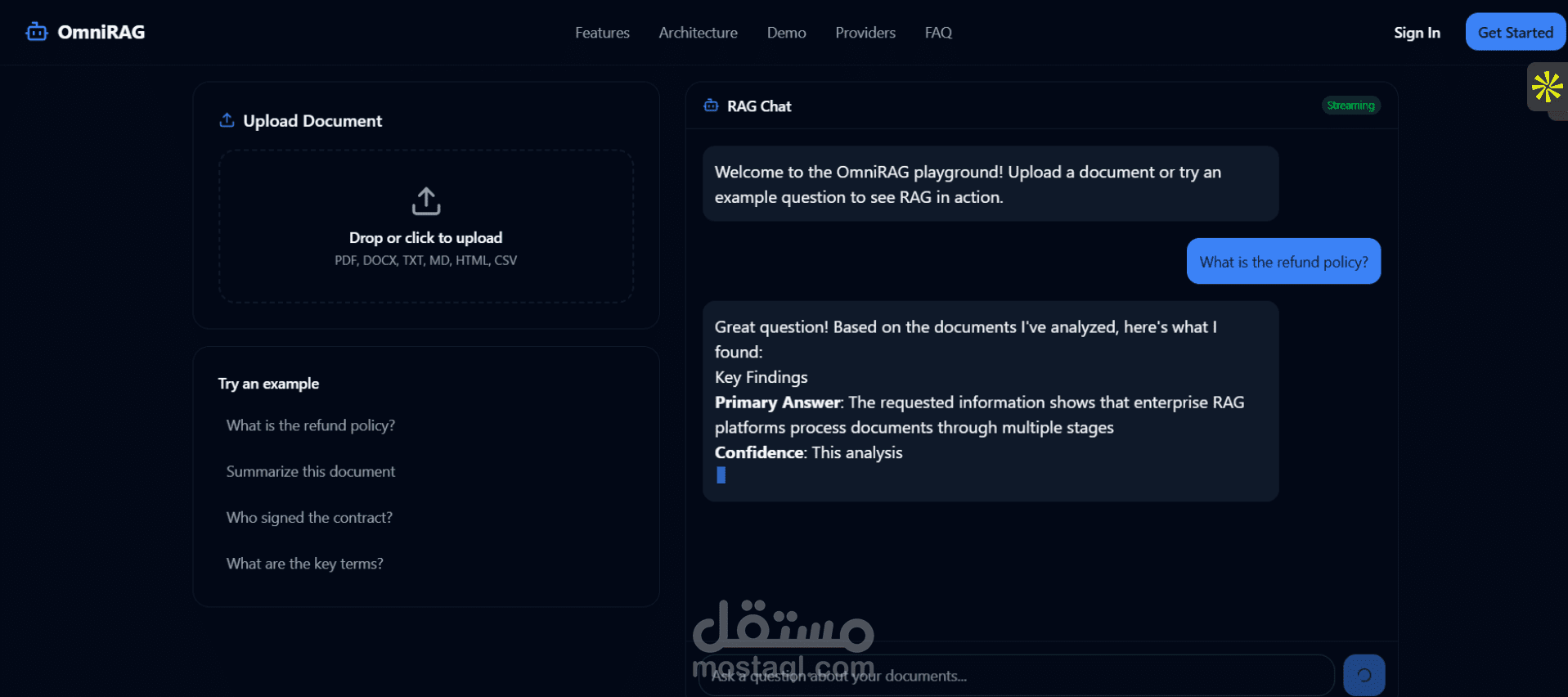Click the 'Welcome to the OmniRAG playground' message
This screenshot has width=1568, height=697.
coord(990,184)
